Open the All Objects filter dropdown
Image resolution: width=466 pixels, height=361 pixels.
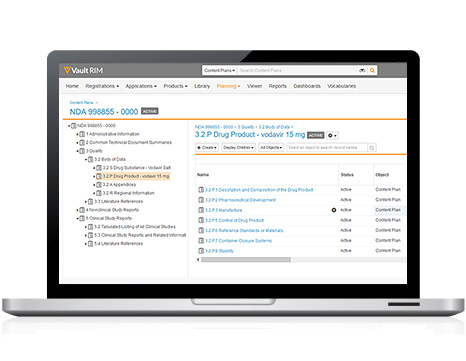(271, 148)
